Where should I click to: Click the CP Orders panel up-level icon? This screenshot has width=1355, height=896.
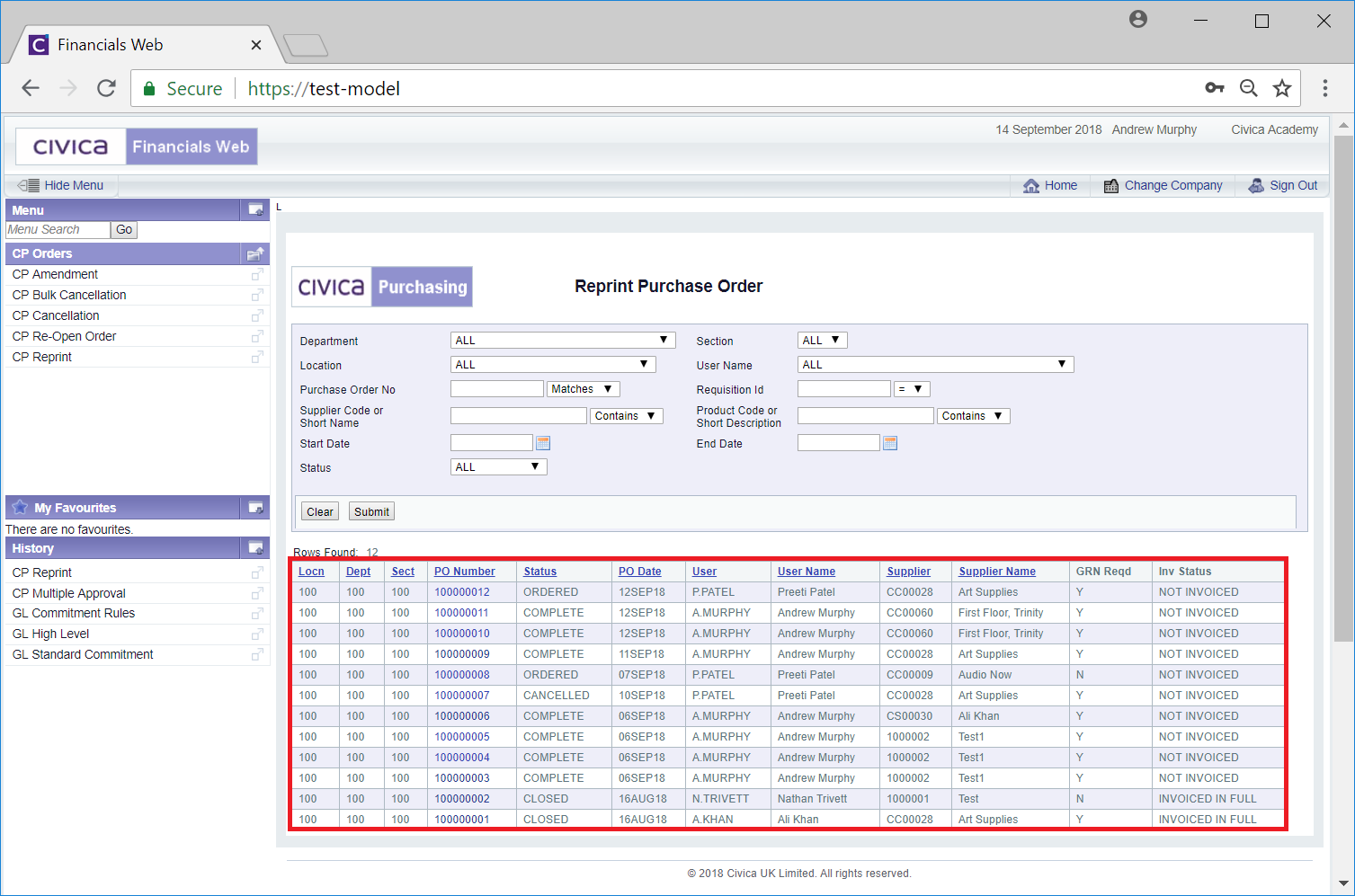(256, 253)
